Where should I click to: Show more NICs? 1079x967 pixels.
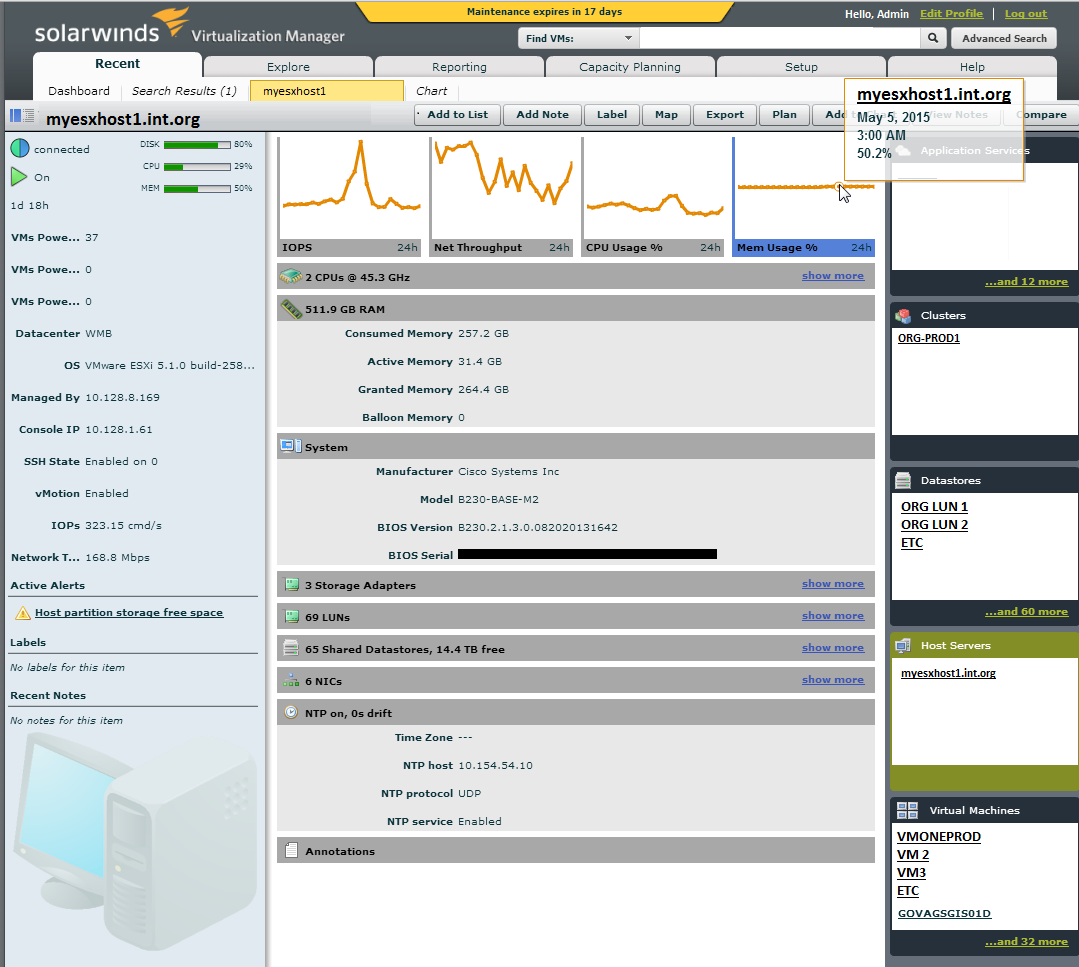[833, 680]
